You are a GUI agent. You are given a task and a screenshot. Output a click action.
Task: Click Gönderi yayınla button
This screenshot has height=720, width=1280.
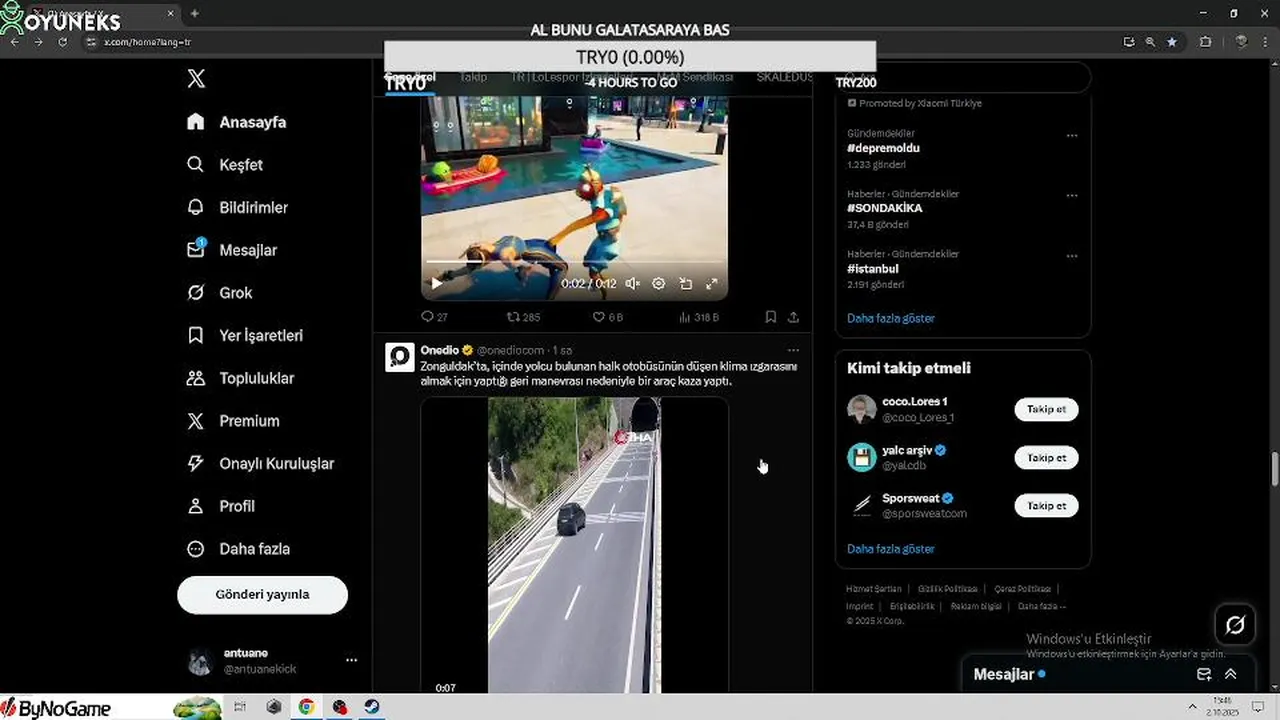pyautogui.click(x=262, y=594)
